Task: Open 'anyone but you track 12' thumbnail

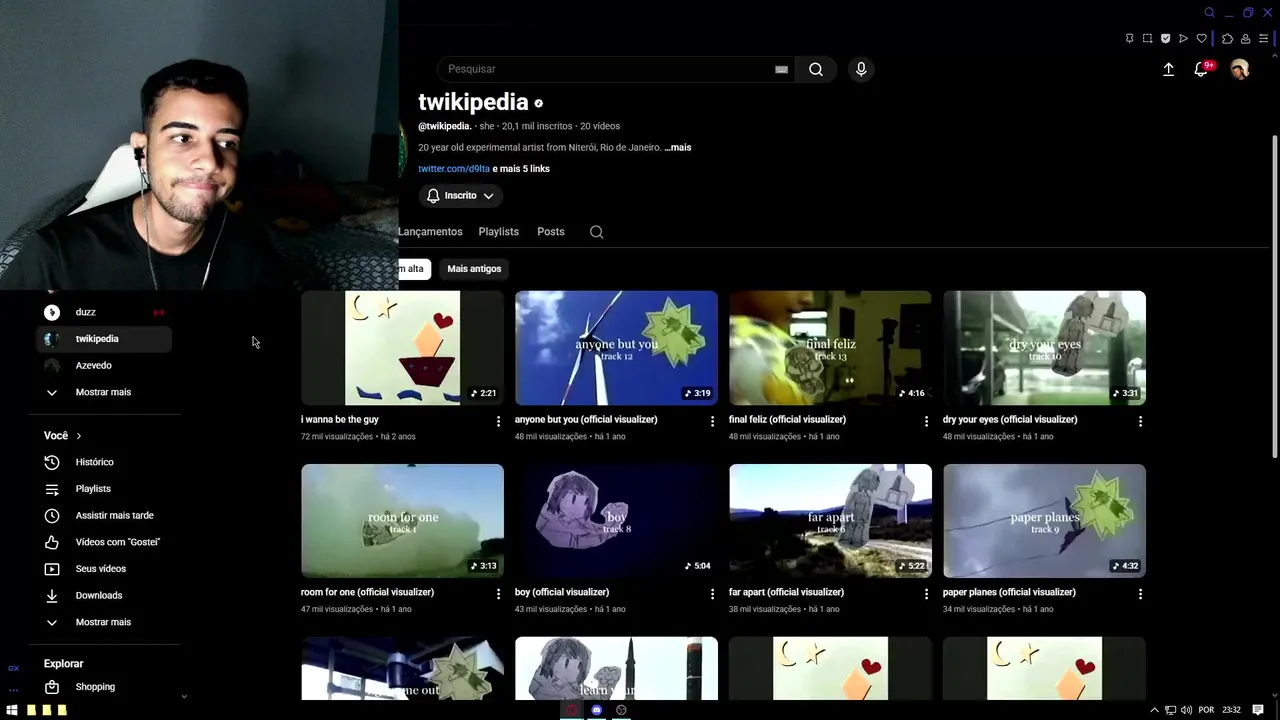Action: tap(616, 348)
